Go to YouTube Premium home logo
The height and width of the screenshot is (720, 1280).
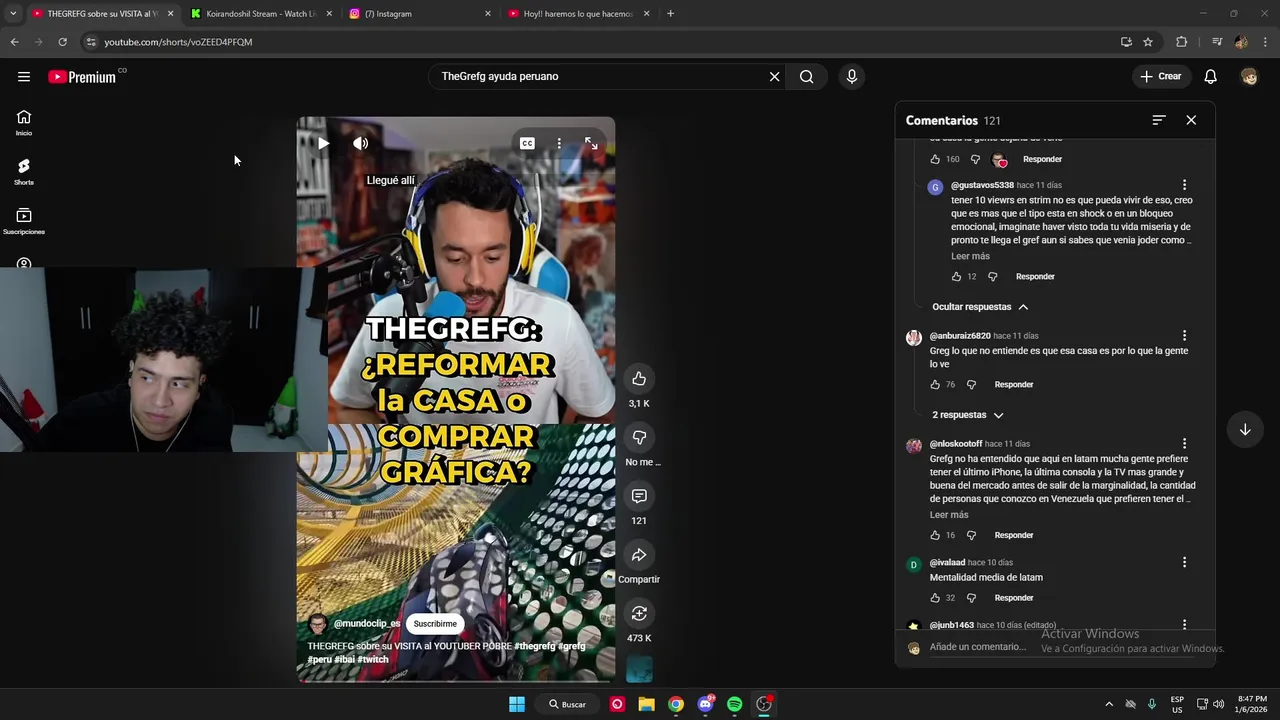tap(82, 77)
